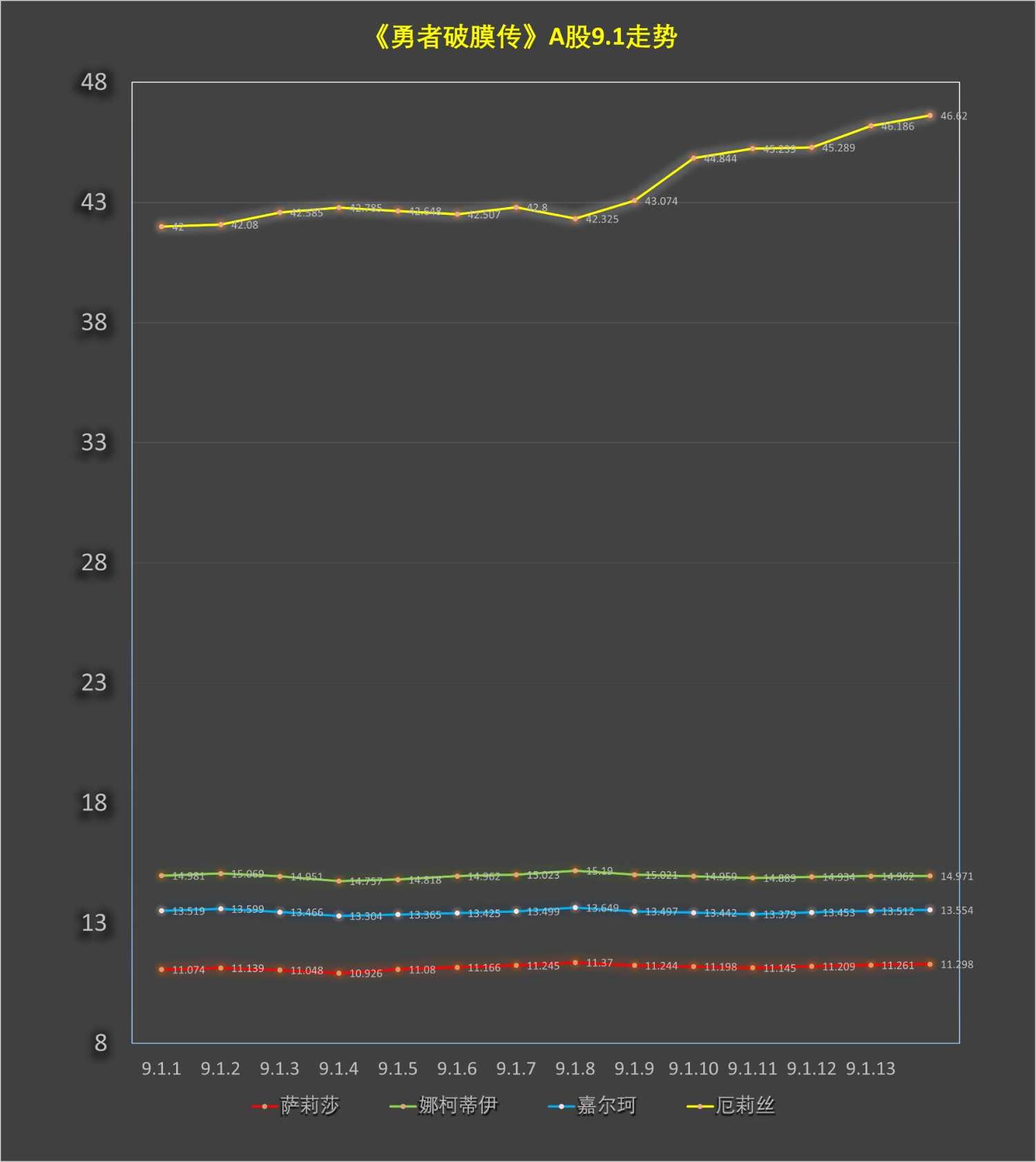Screen dimensions: 1036x1162
Task: Select the 46.62 data label
Action: [x=953, y=116]
